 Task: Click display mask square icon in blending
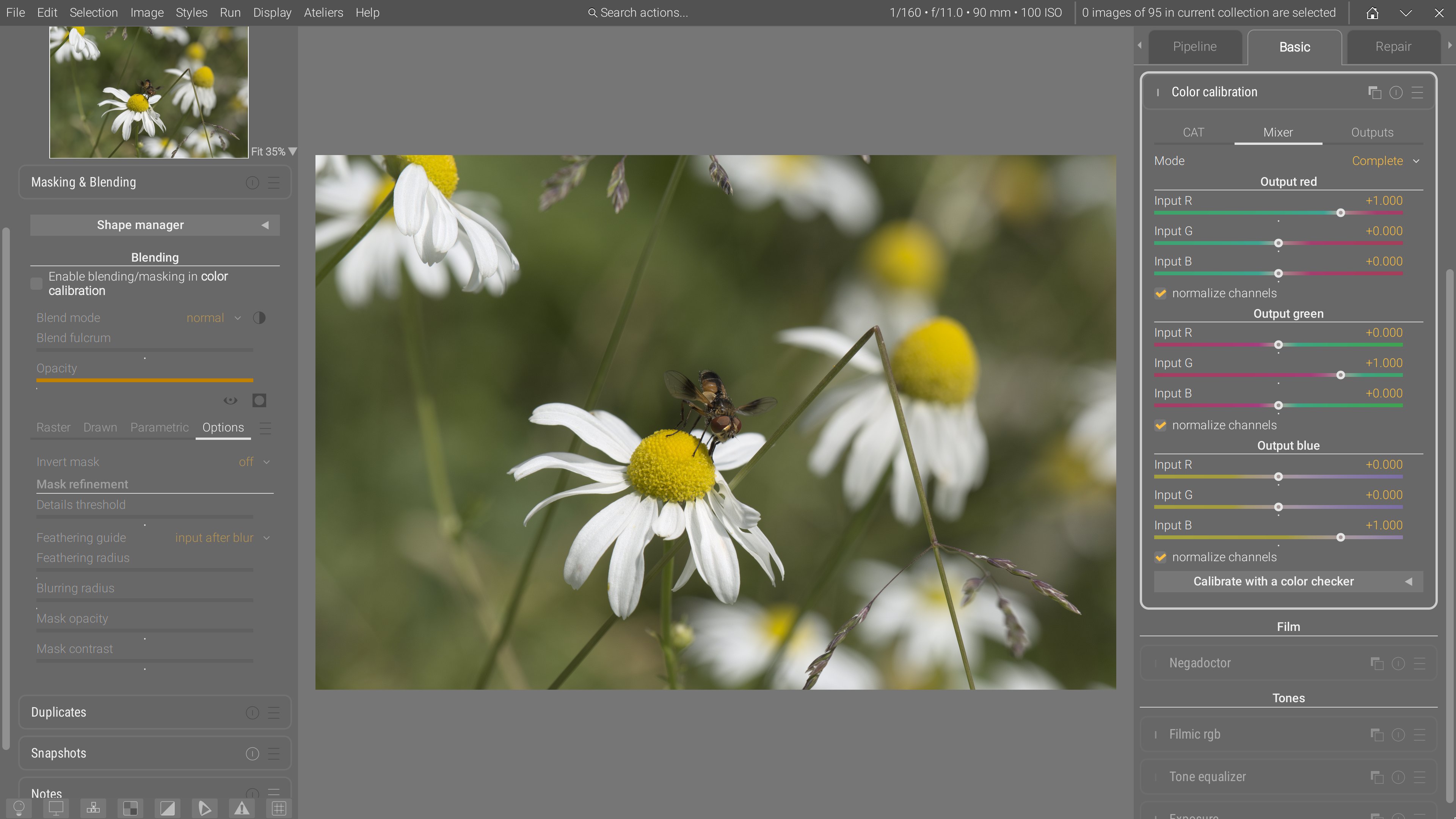259,401
